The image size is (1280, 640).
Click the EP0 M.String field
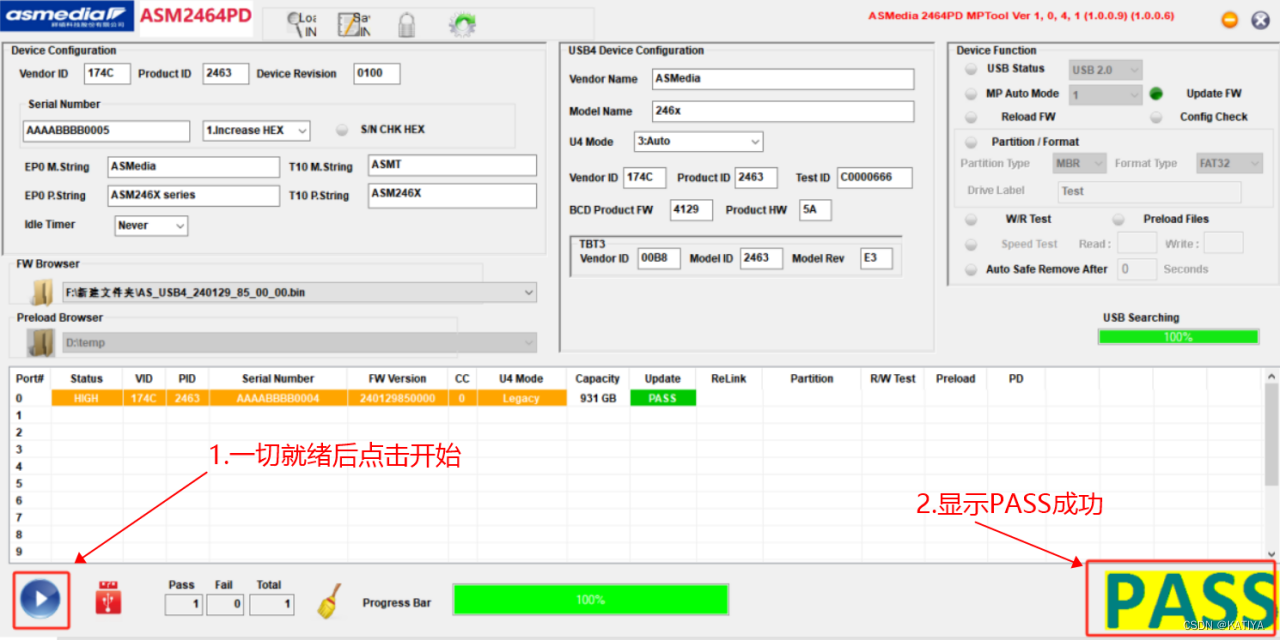pos(193,166)
